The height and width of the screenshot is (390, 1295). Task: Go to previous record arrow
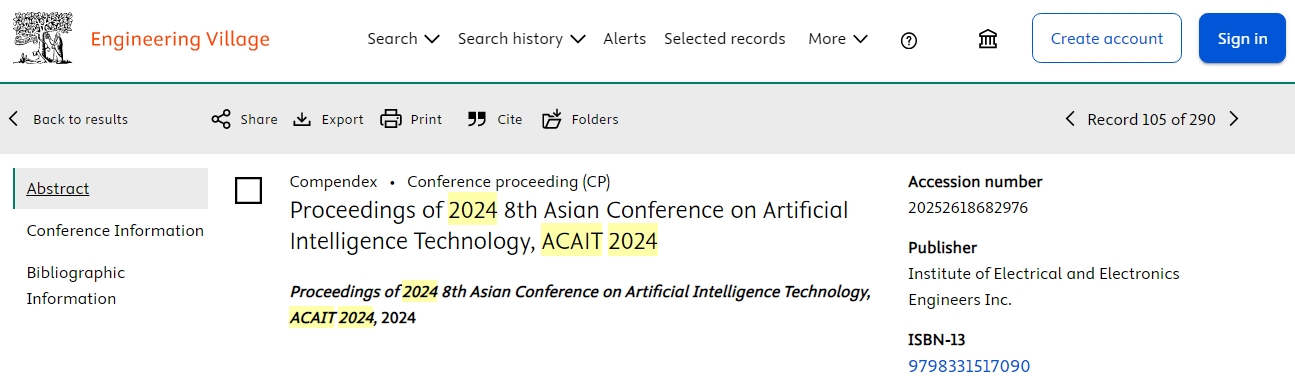(x=1070, y=119)
